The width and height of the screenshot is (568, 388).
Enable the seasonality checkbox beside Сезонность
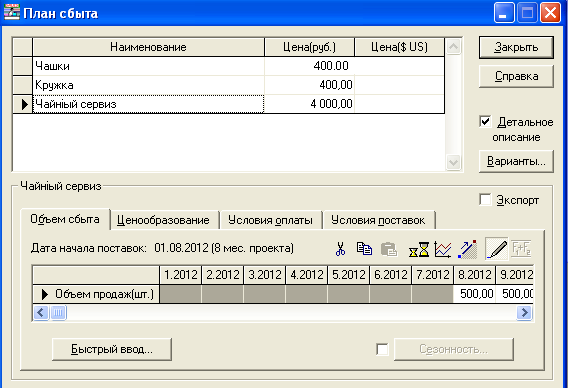pyautogui.click(x=383, y=349)
